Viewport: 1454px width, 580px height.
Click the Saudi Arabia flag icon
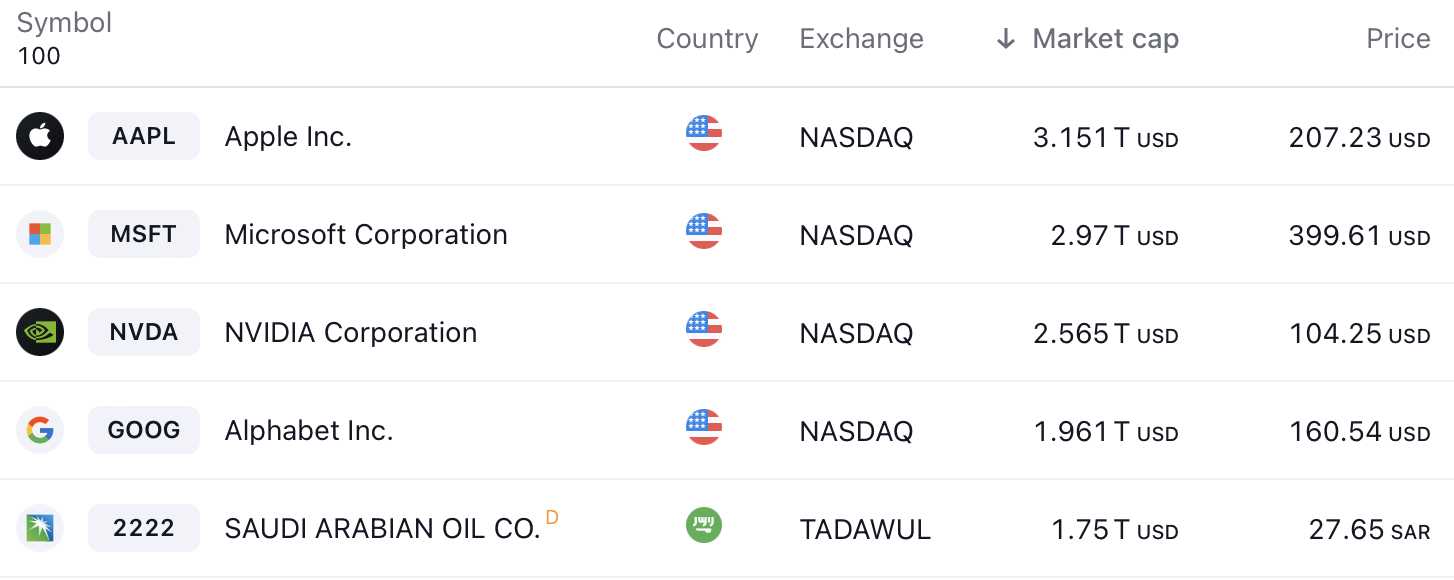point(704,525)
